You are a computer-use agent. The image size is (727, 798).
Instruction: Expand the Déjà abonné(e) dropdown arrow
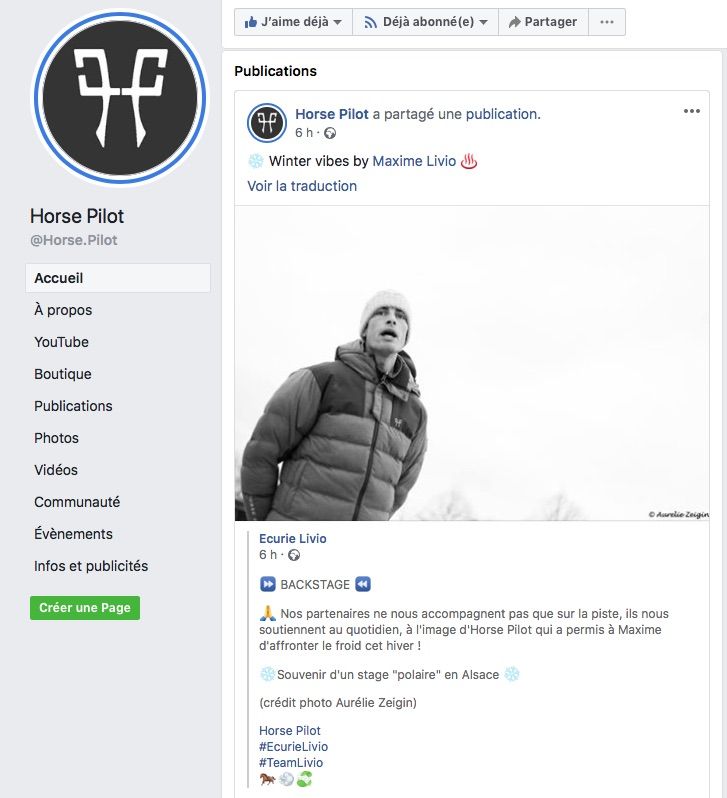pyautogui.click(x=483, y=22)
